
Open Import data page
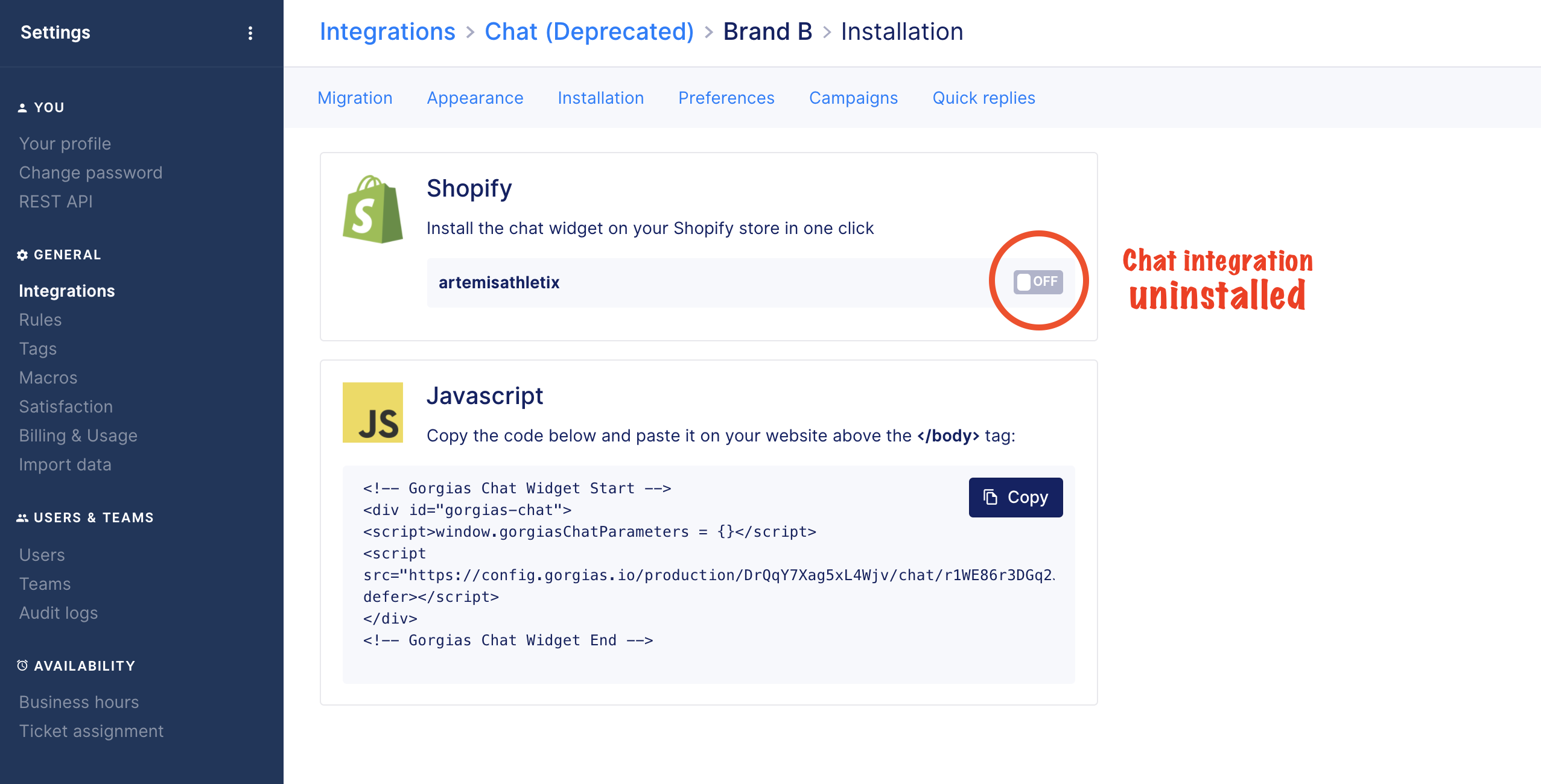65,464
